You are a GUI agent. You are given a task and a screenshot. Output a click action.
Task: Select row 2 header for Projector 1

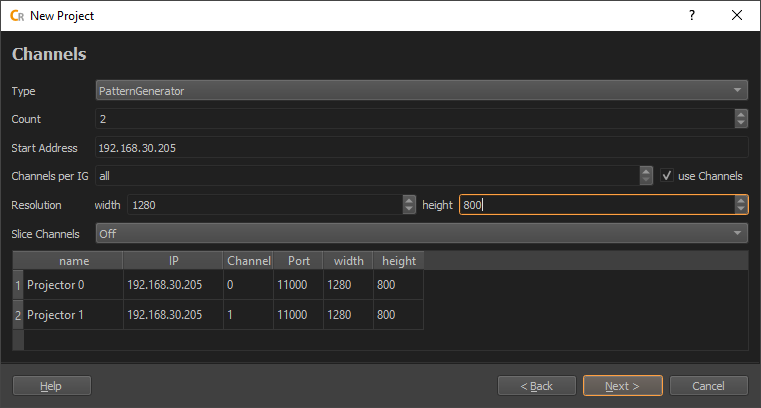[x=17, y=315]
